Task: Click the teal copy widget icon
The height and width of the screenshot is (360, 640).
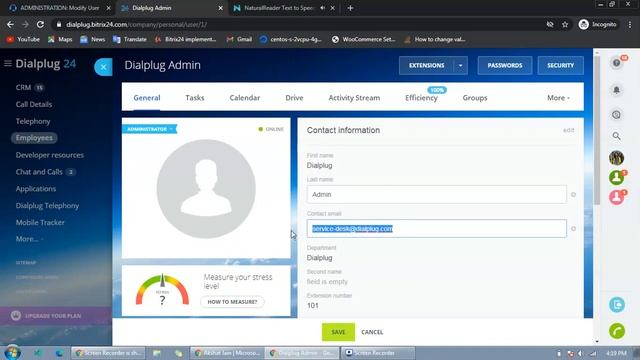Action: coord(617,304)
